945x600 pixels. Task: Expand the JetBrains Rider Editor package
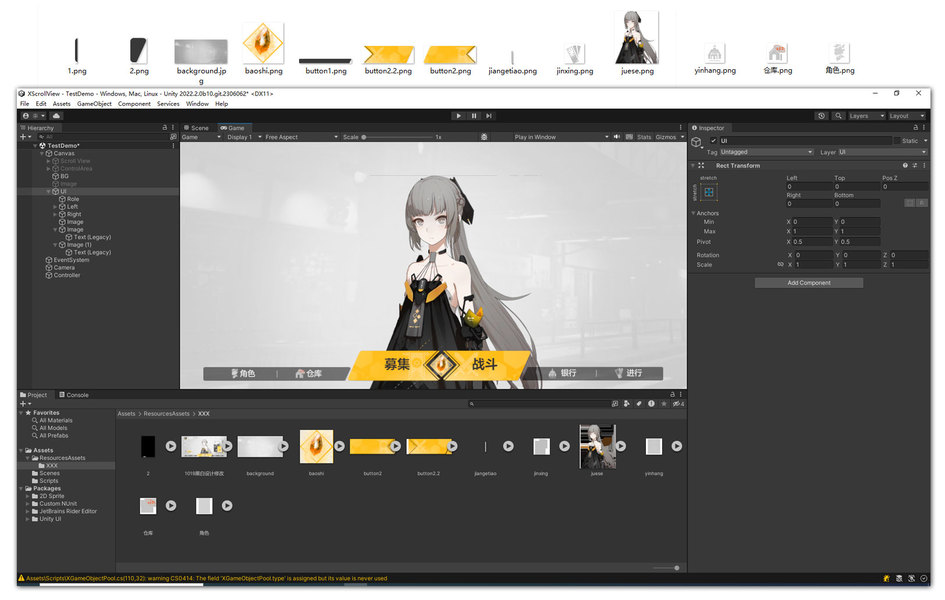(x=28, y=511)
